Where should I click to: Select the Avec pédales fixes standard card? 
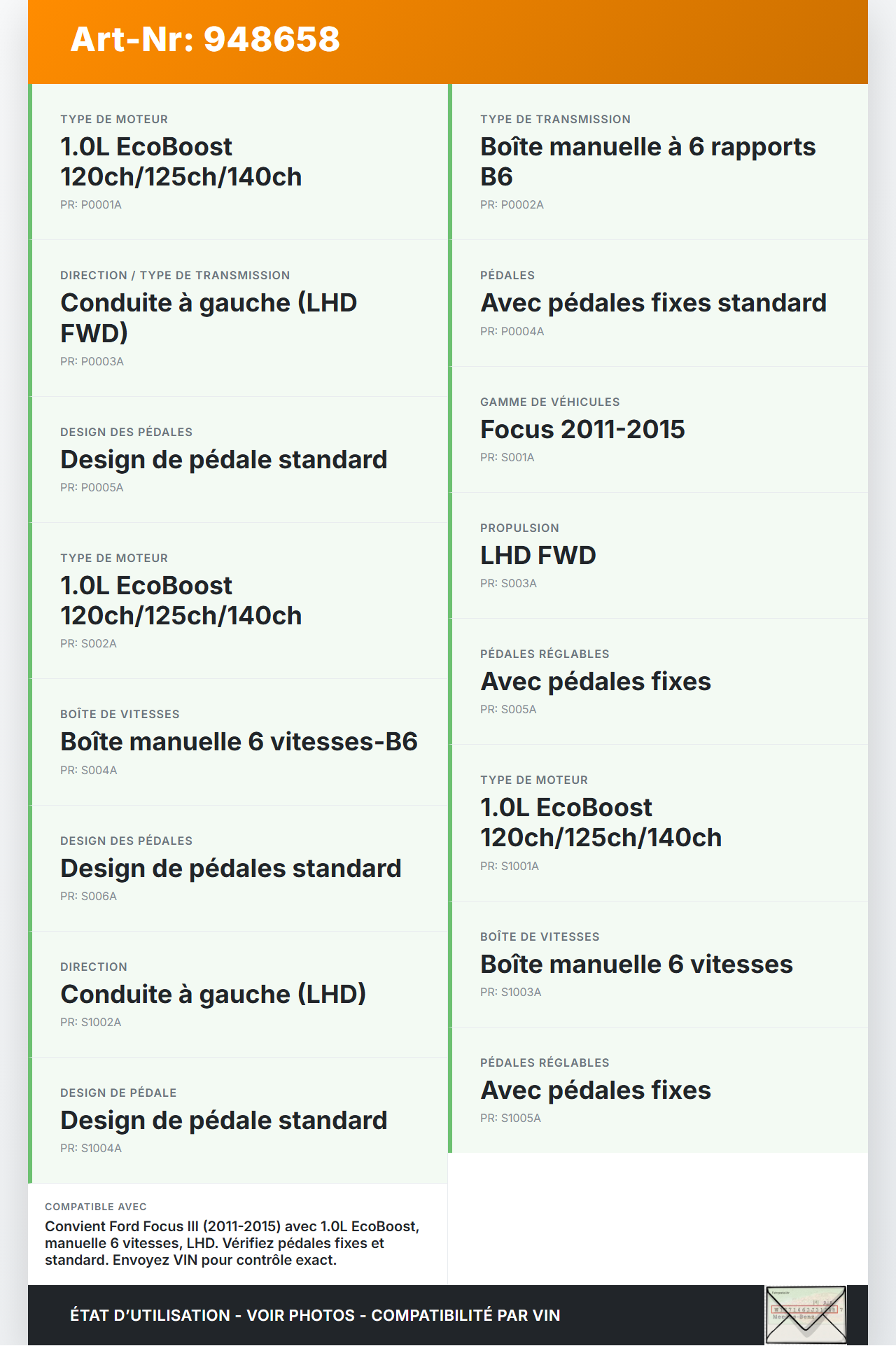coord(658,303)
